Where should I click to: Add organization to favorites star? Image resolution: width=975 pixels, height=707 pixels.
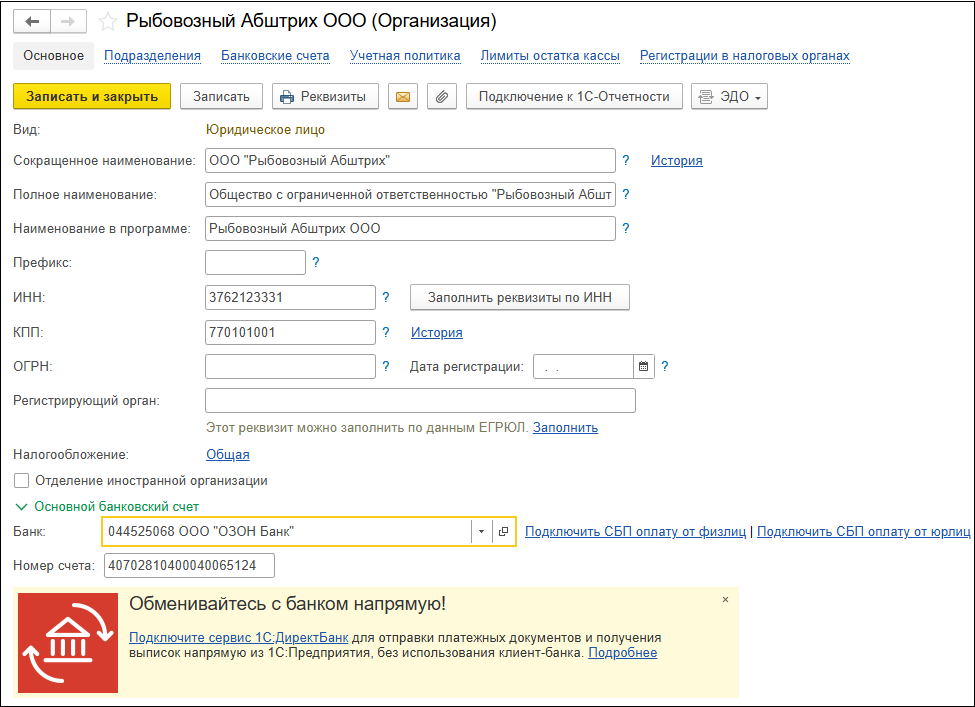click(x=108, y=21)
